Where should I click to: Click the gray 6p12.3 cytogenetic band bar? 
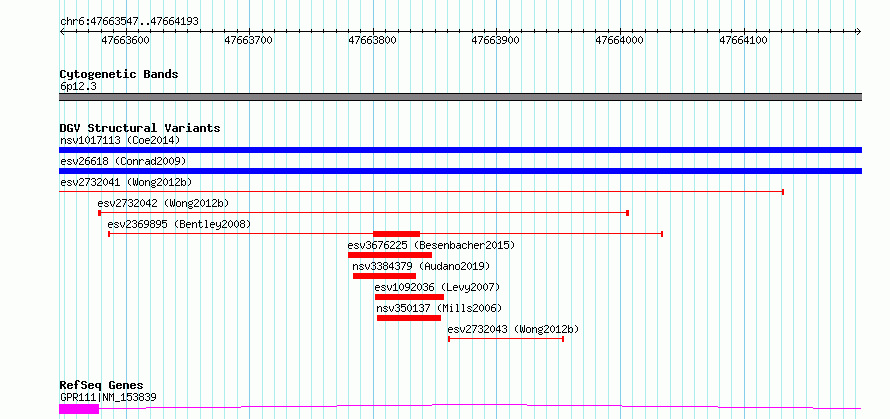[460, 97]
